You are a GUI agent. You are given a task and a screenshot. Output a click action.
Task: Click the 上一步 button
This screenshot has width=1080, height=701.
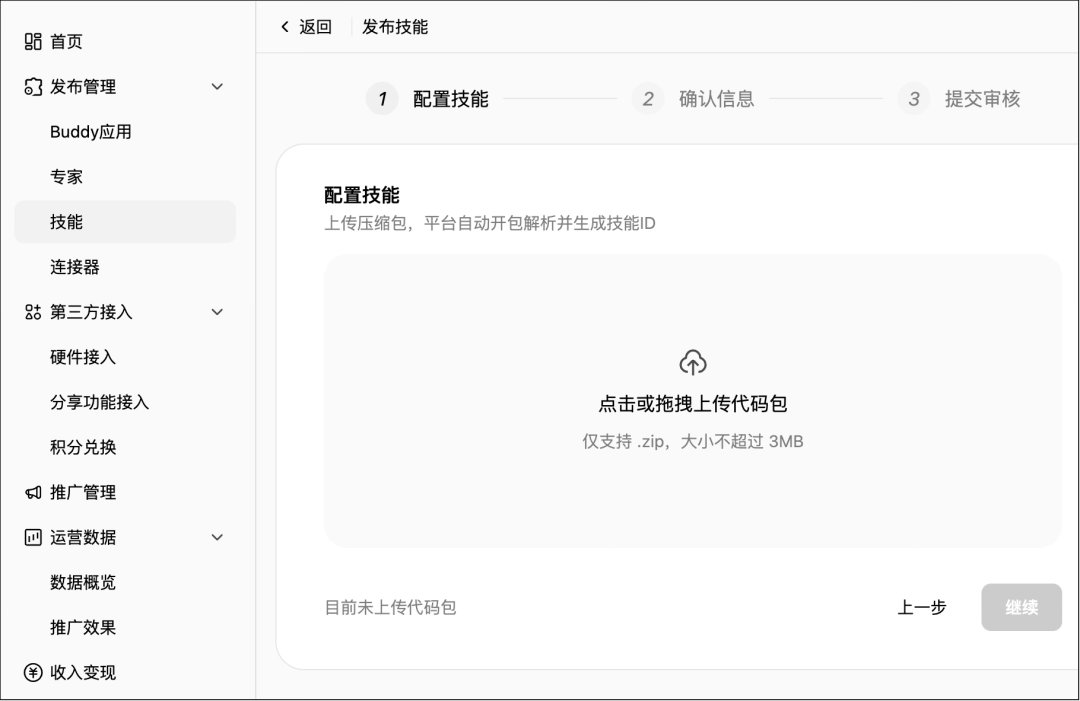click(x=922, y=607)
